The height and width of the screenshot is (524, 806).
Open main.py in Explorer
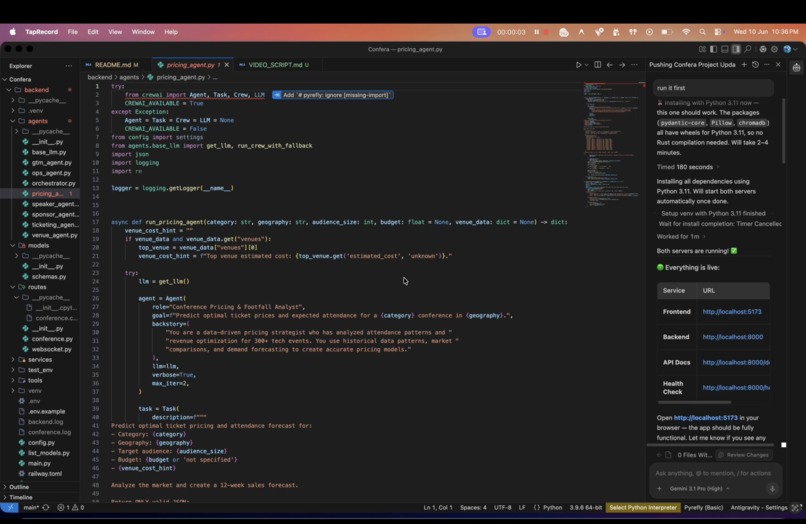tap(39, 463)
